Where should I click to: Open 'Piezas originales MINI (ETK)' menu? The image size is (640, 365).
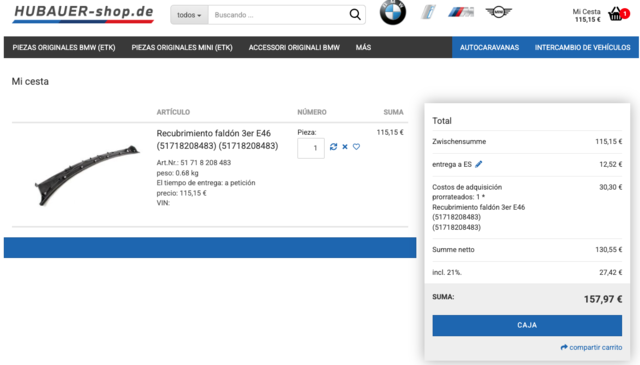point(182,47)
